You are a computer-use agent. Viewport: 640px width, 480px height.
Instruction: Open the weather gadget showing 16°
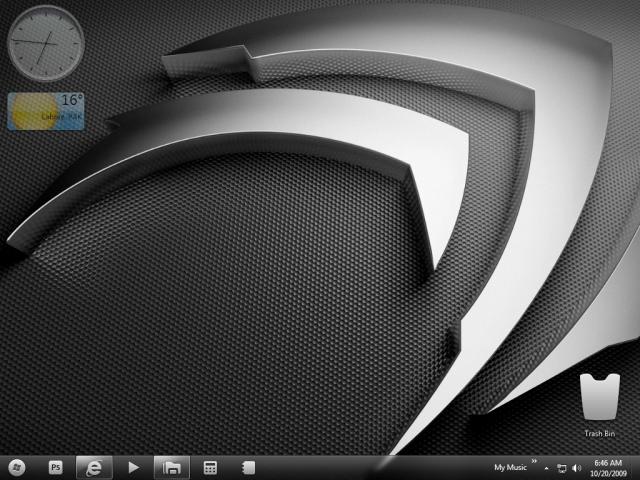(x=46, y=111)
